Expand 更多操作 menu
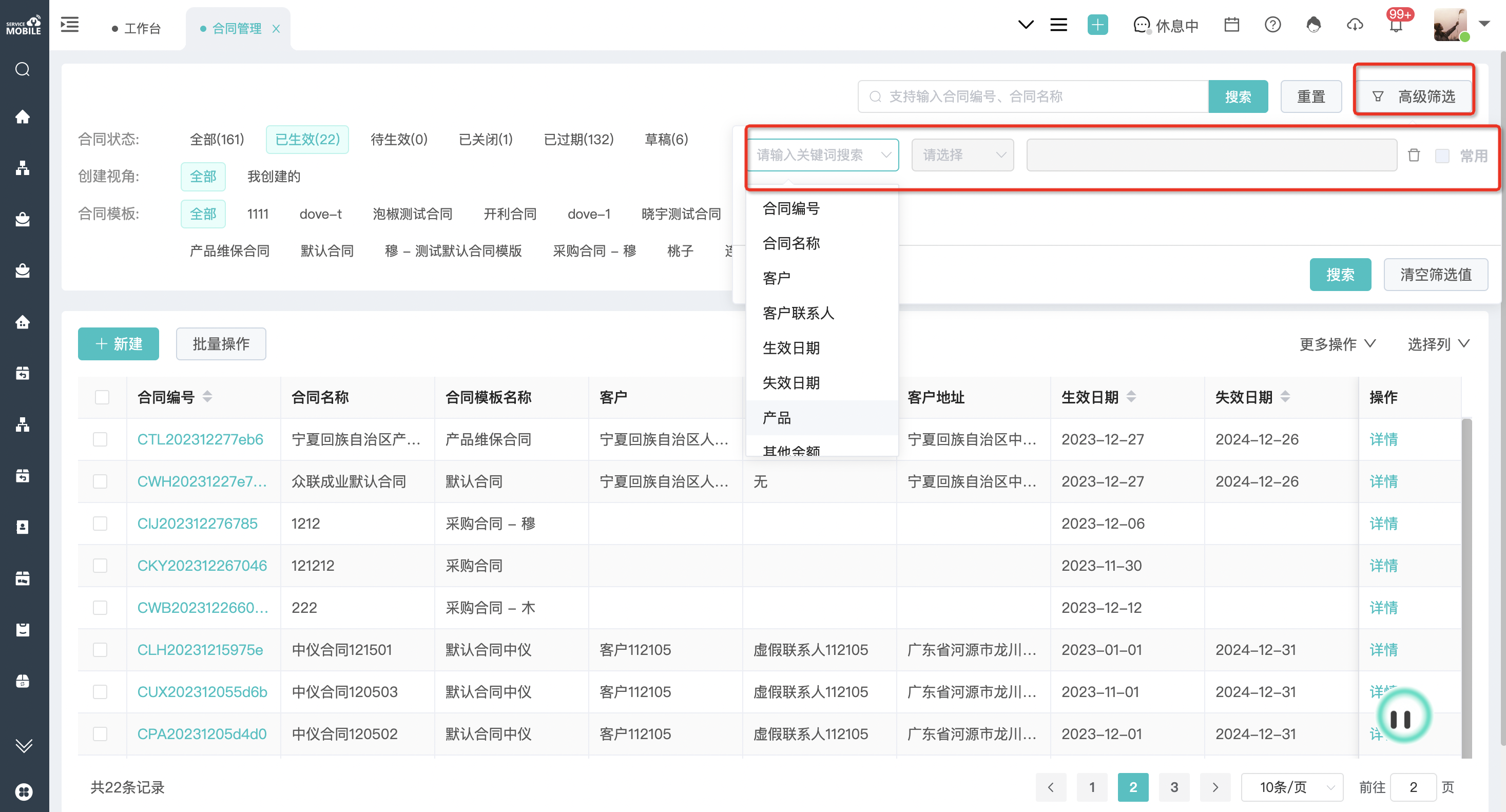Image resolution: width=1506 pixels, height=812 pixels. click(x=1337, y=344)
